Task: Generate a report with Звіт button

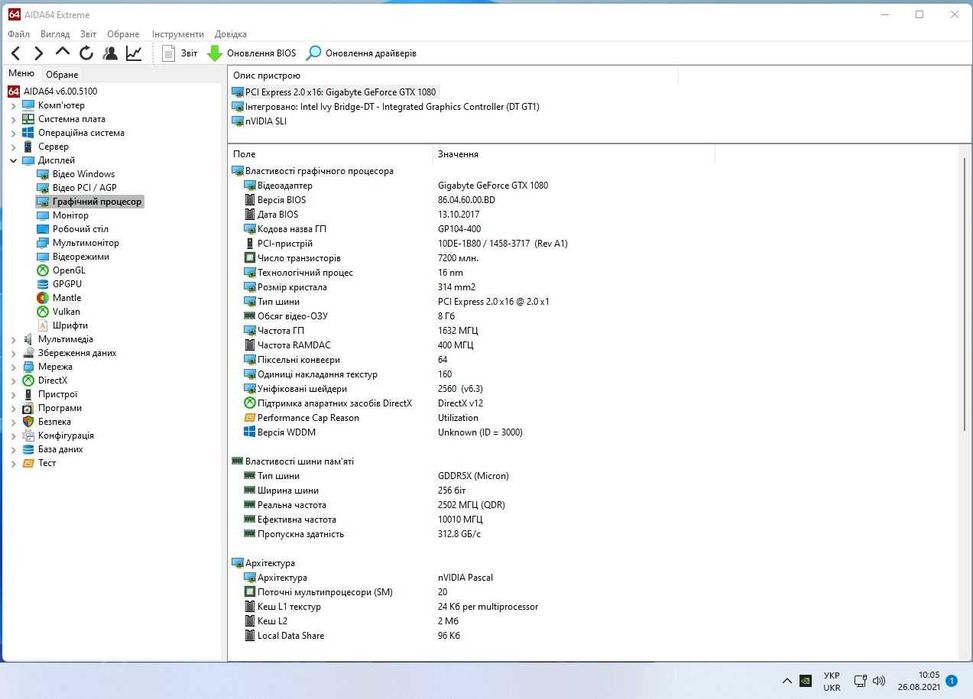Action: click(180, 53)
